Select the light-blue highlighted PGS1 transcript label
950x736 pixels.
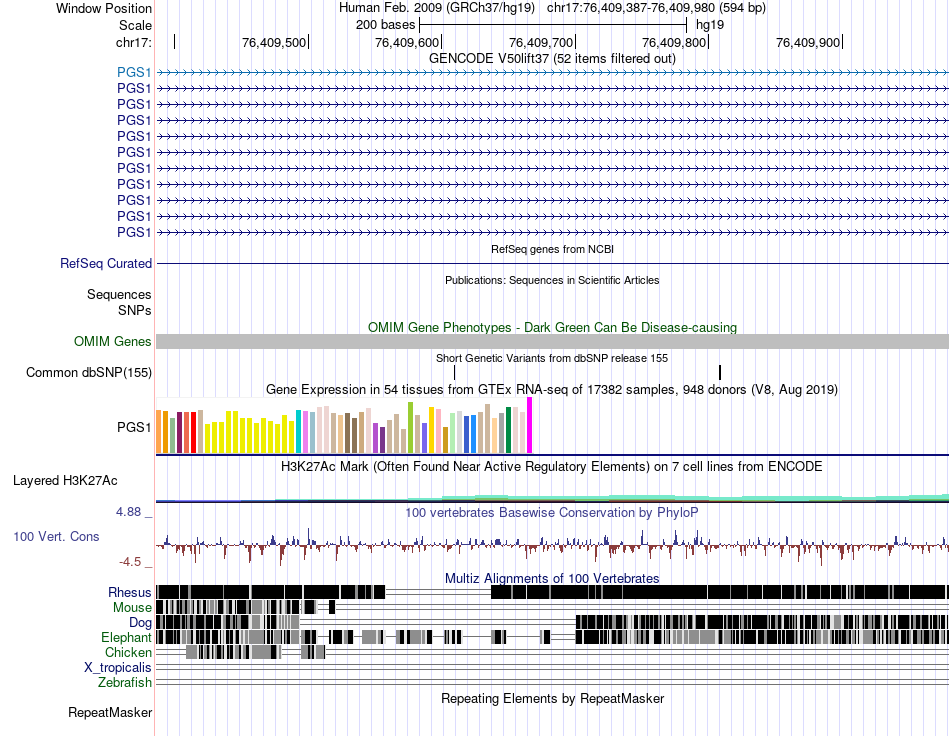point(134,73)
